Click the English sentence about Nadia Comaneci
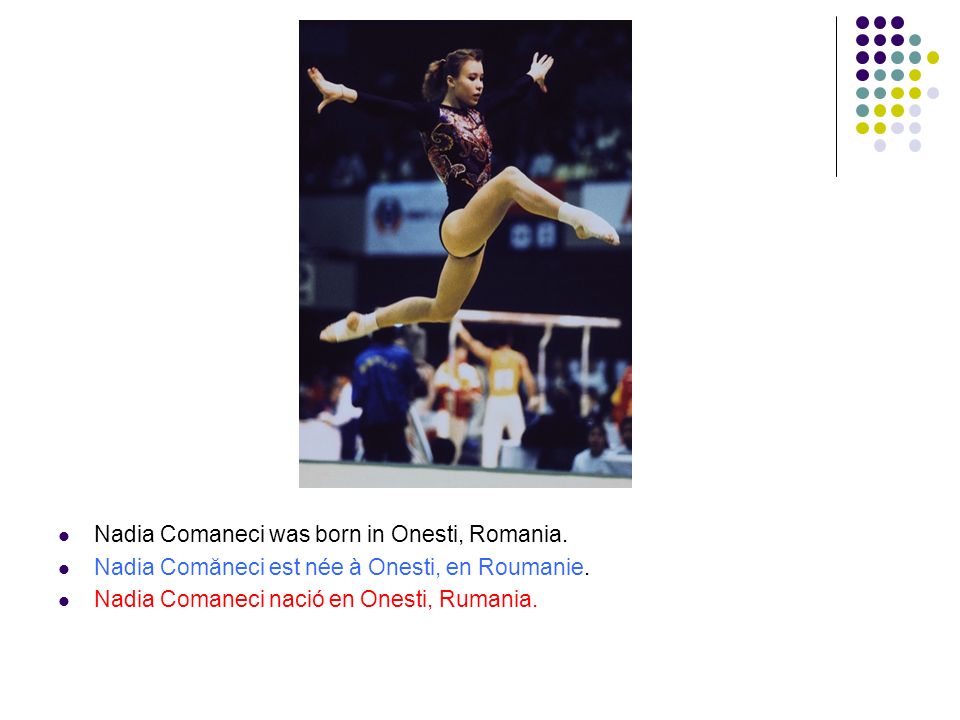Image resolution: width=960 pixels, height=720 pixels. 331,534
